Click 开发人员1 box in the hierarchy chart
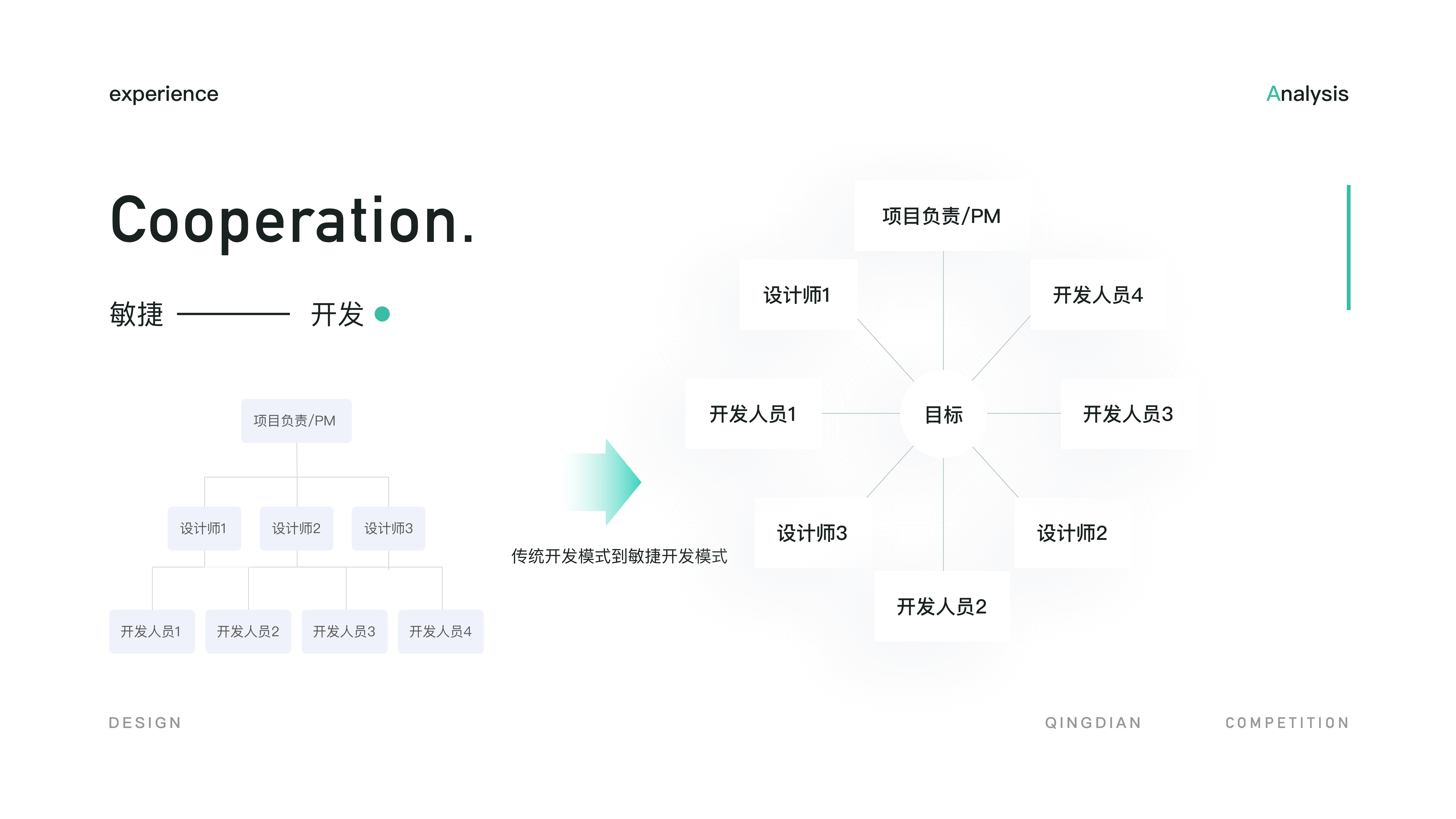This screenshot has height=819, width=1456. tap(152, 631)
